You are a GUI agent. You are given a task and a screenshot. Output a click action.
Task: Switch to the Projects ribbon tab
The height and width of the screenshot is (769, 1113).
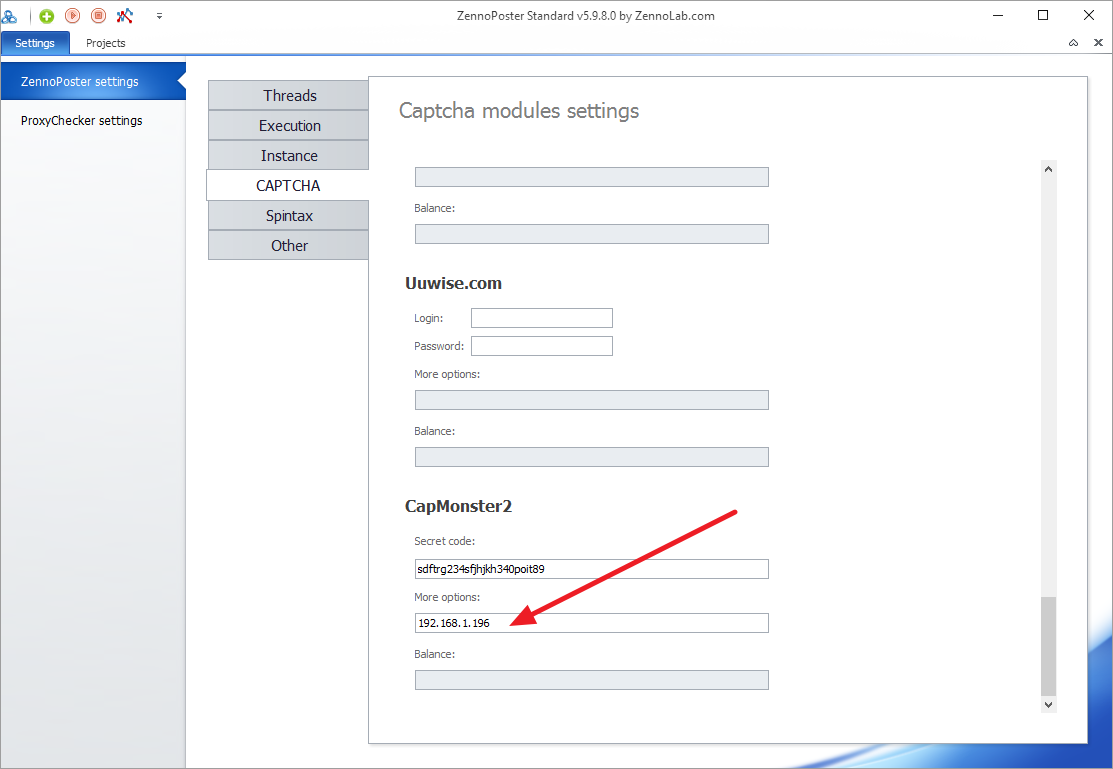pos(106,43)
